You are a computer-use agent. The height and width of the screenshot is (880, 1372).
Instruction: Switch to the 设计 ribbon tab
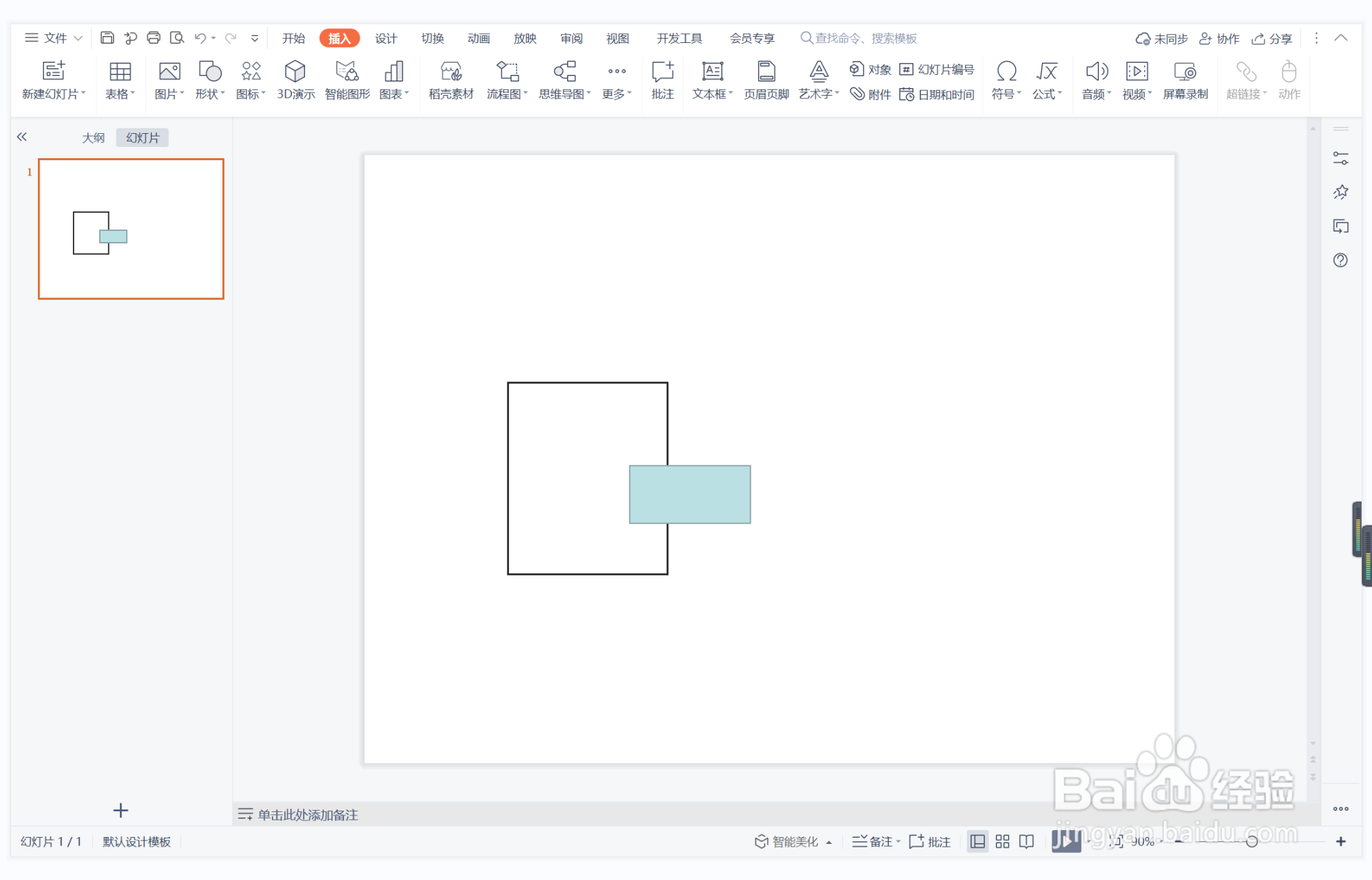point(385,38)
